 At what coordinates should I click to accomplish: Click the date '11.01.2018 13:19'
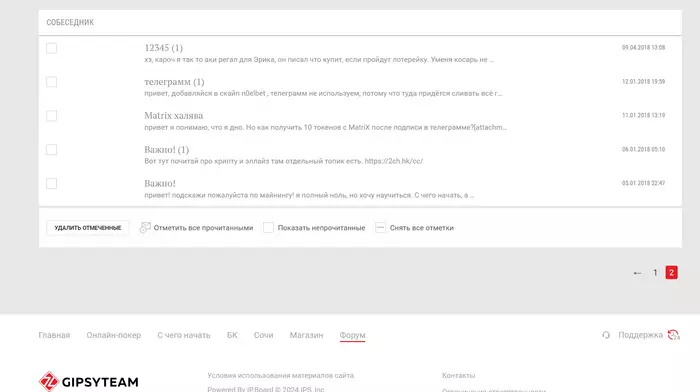pyautogui.click(x=643, y=115)
